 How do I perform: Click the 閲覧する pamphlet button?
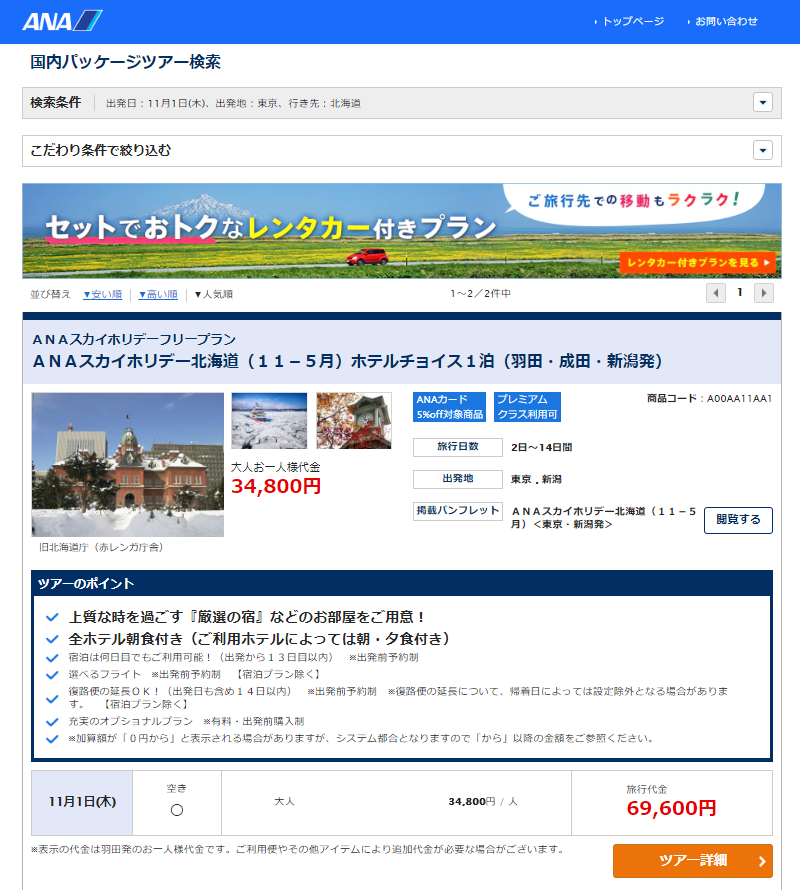[738, 520]
